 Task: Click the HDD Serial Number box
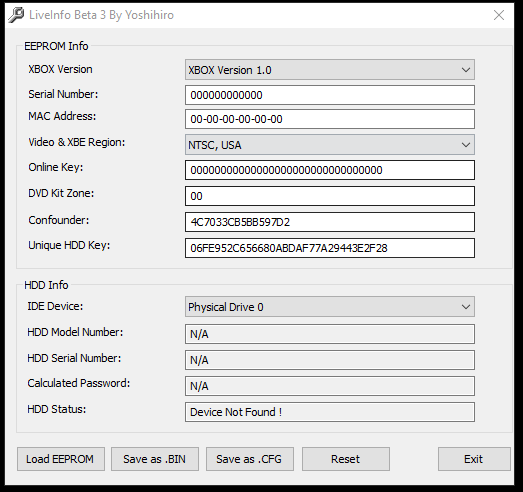[x=330, y=360]
